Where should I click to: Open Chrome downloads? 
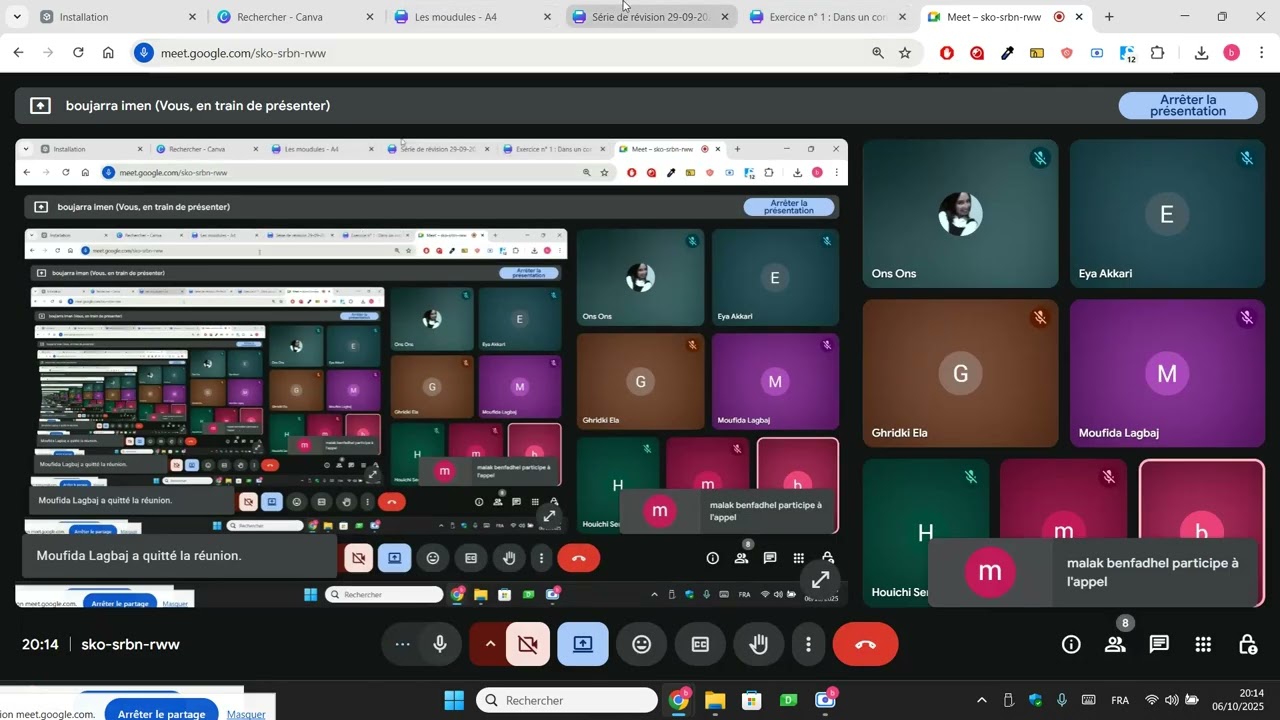tap(1201, 53)
